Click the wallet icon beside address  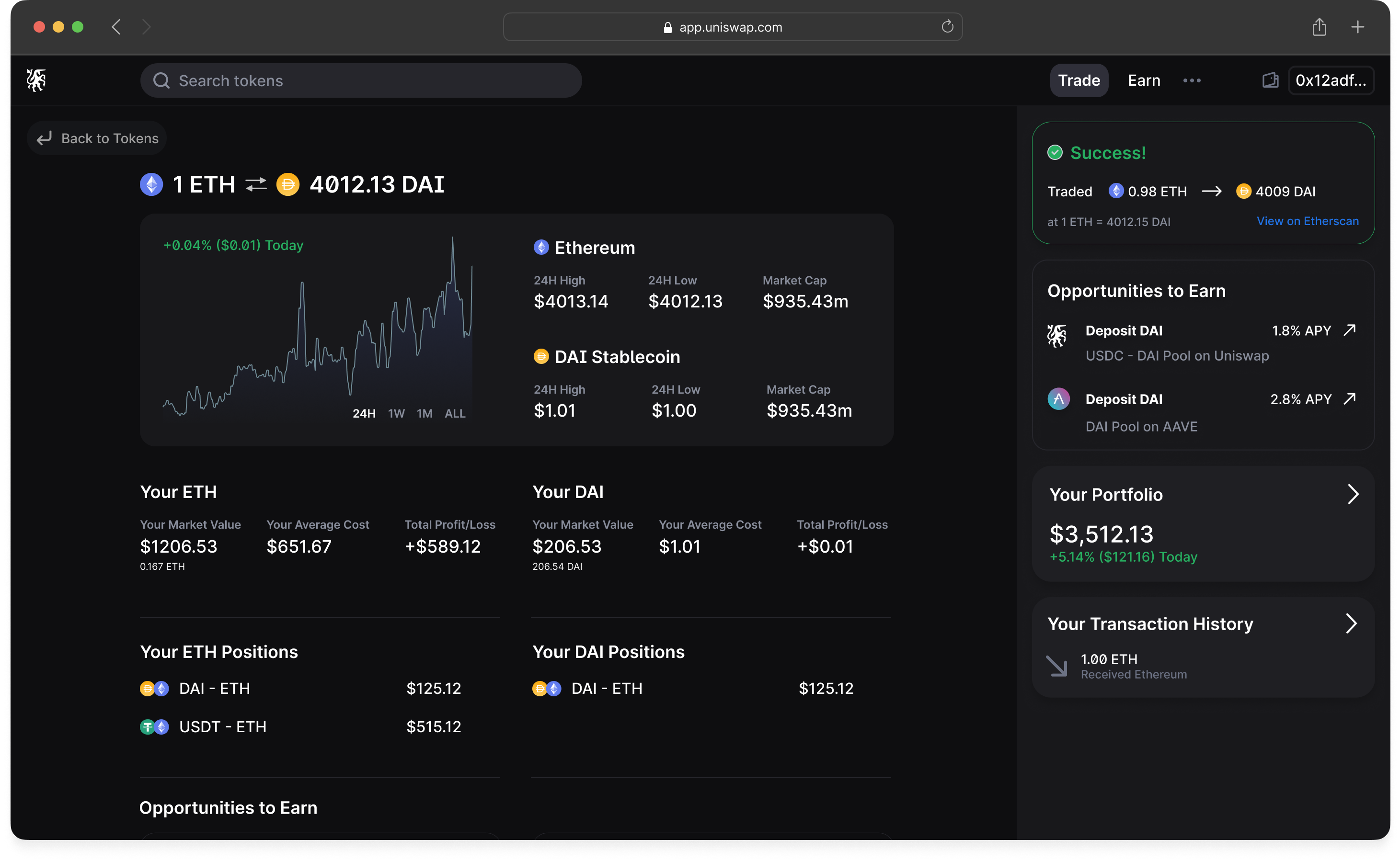point(1270,80)
